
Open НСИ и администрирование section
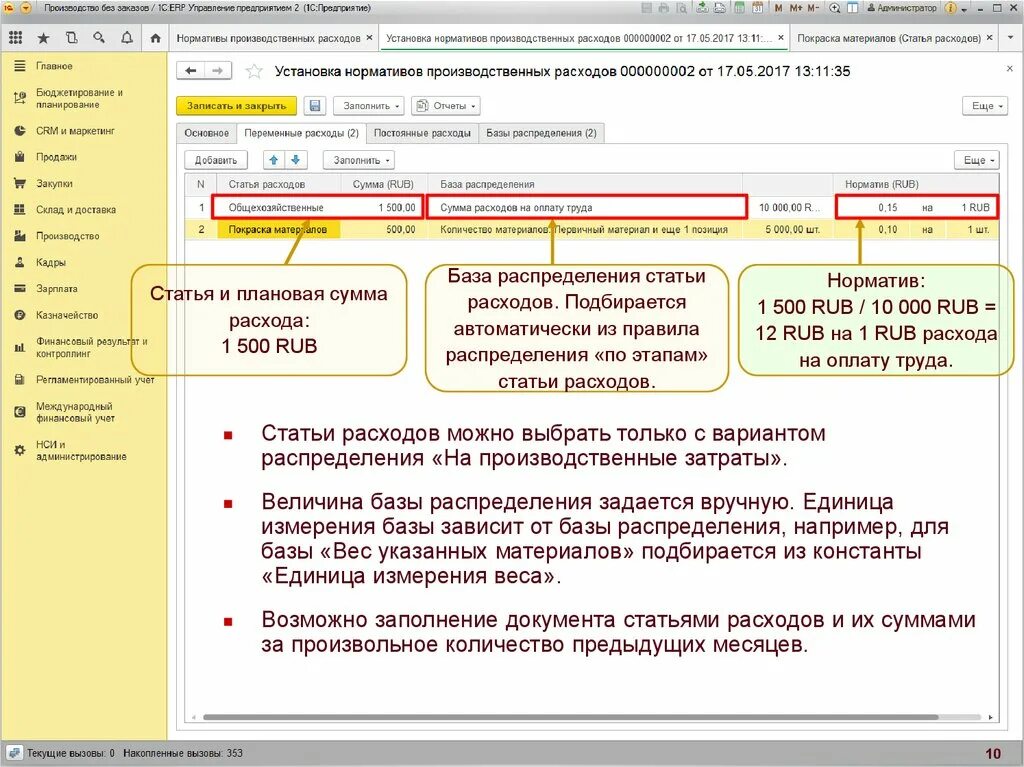tap(81, 450)
